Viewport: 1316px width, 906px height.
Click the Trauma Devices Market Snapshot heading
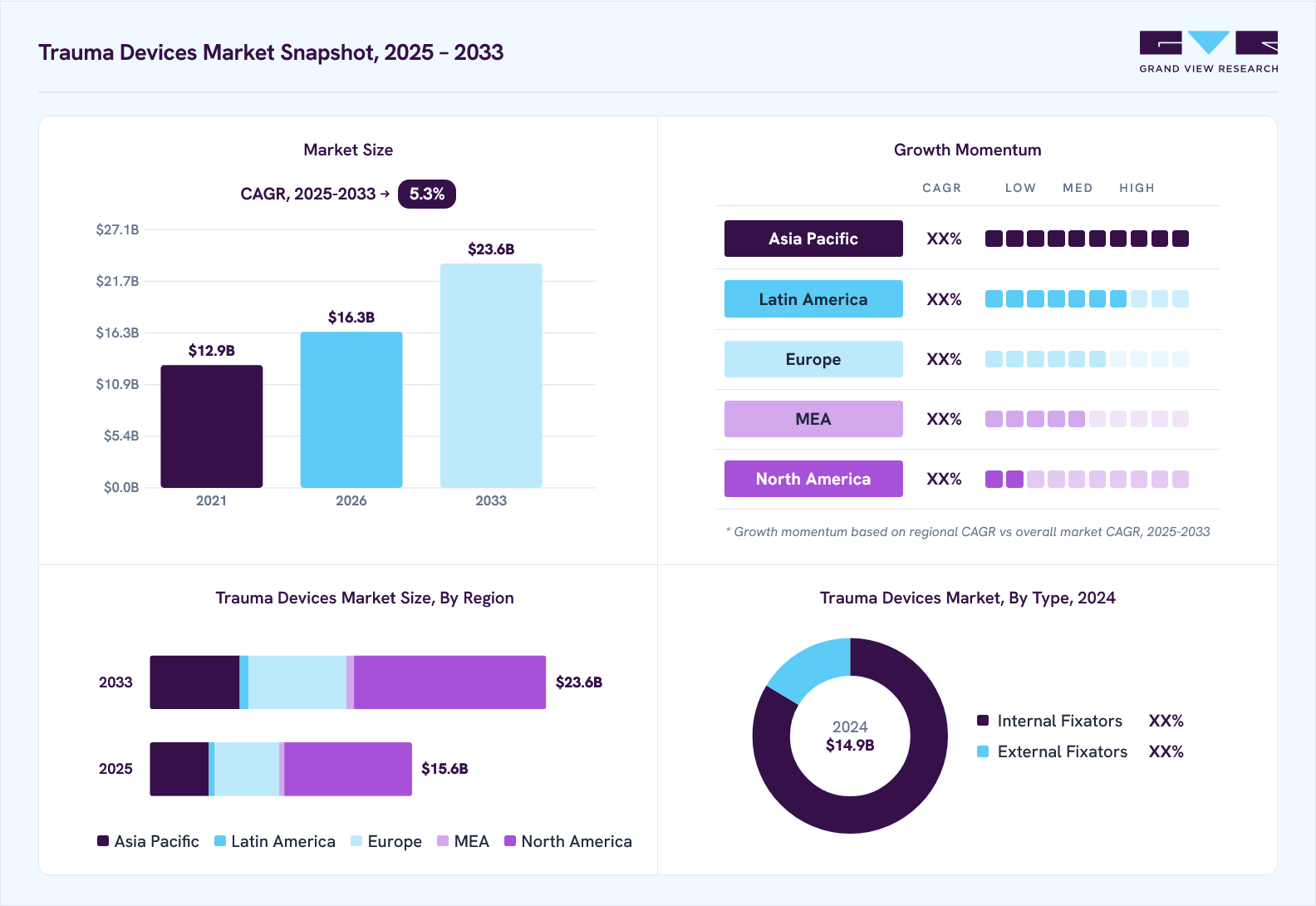271,52
